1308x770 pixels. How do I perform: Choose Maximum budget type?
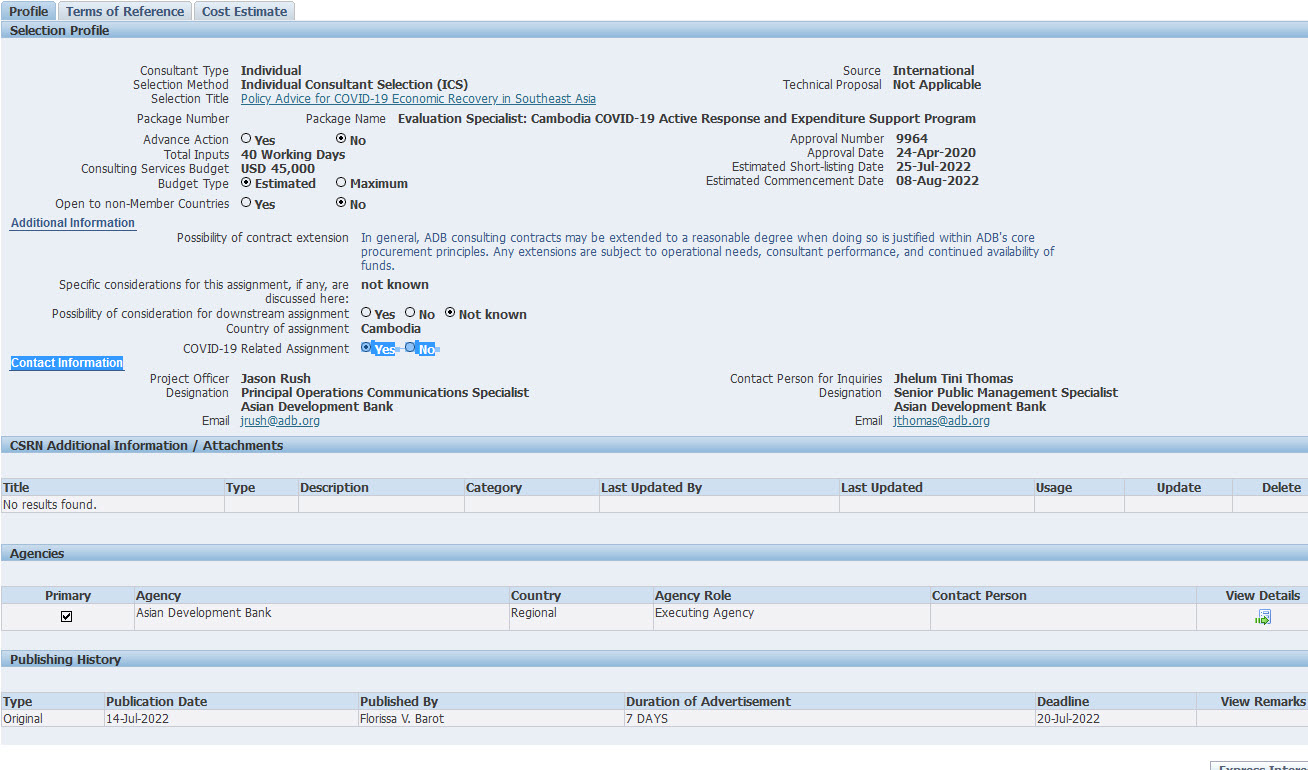341,183
